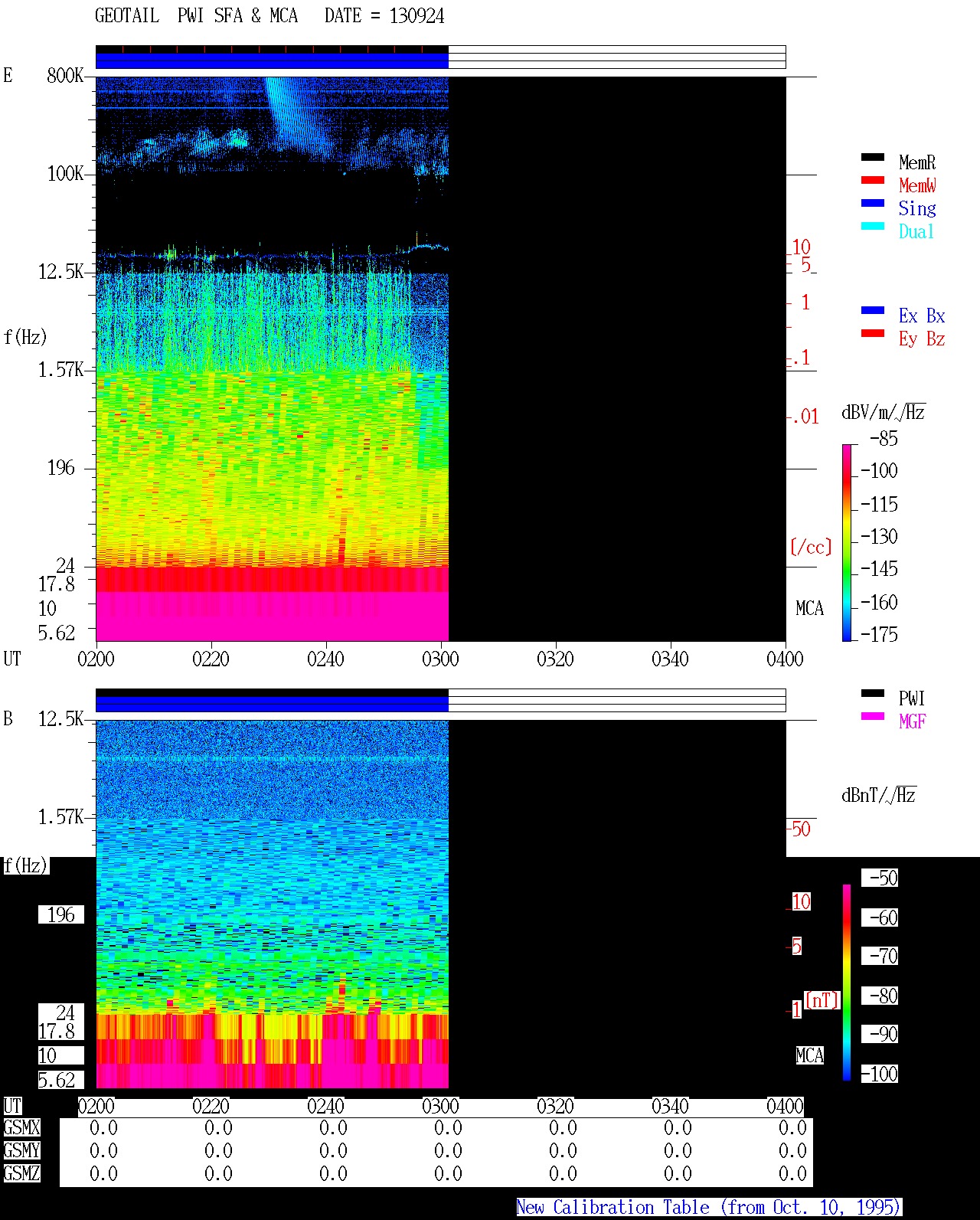Click the red .01 density scale label

coord(805,417)
